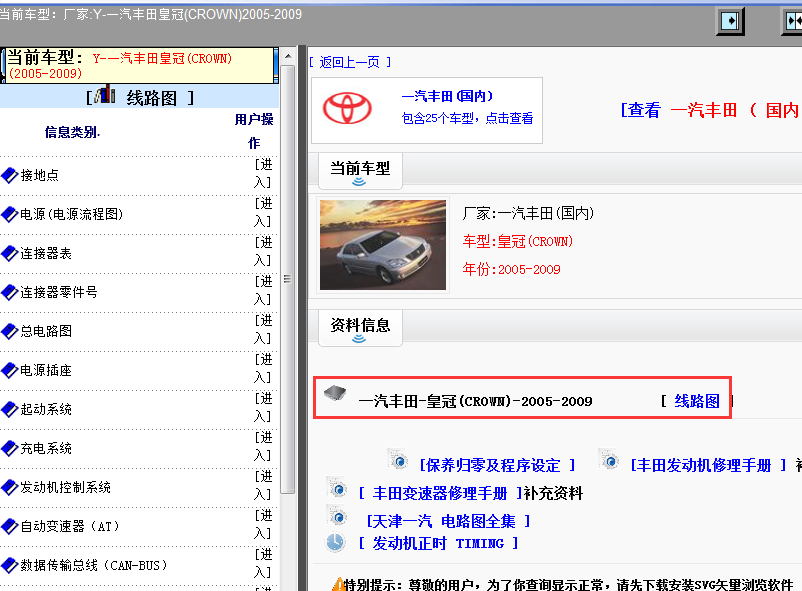Select the 资料信息 tab
The width and height of the screenshot is (802, 591).
pyautogui.click(x=360, y=327)
